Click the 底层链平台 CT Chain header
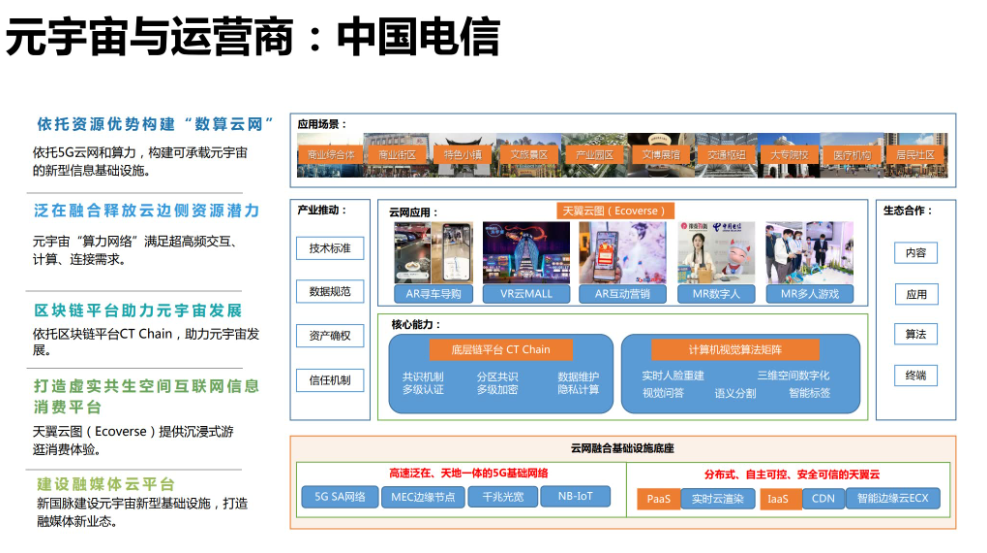987x553 pixels. coord(501,350)
